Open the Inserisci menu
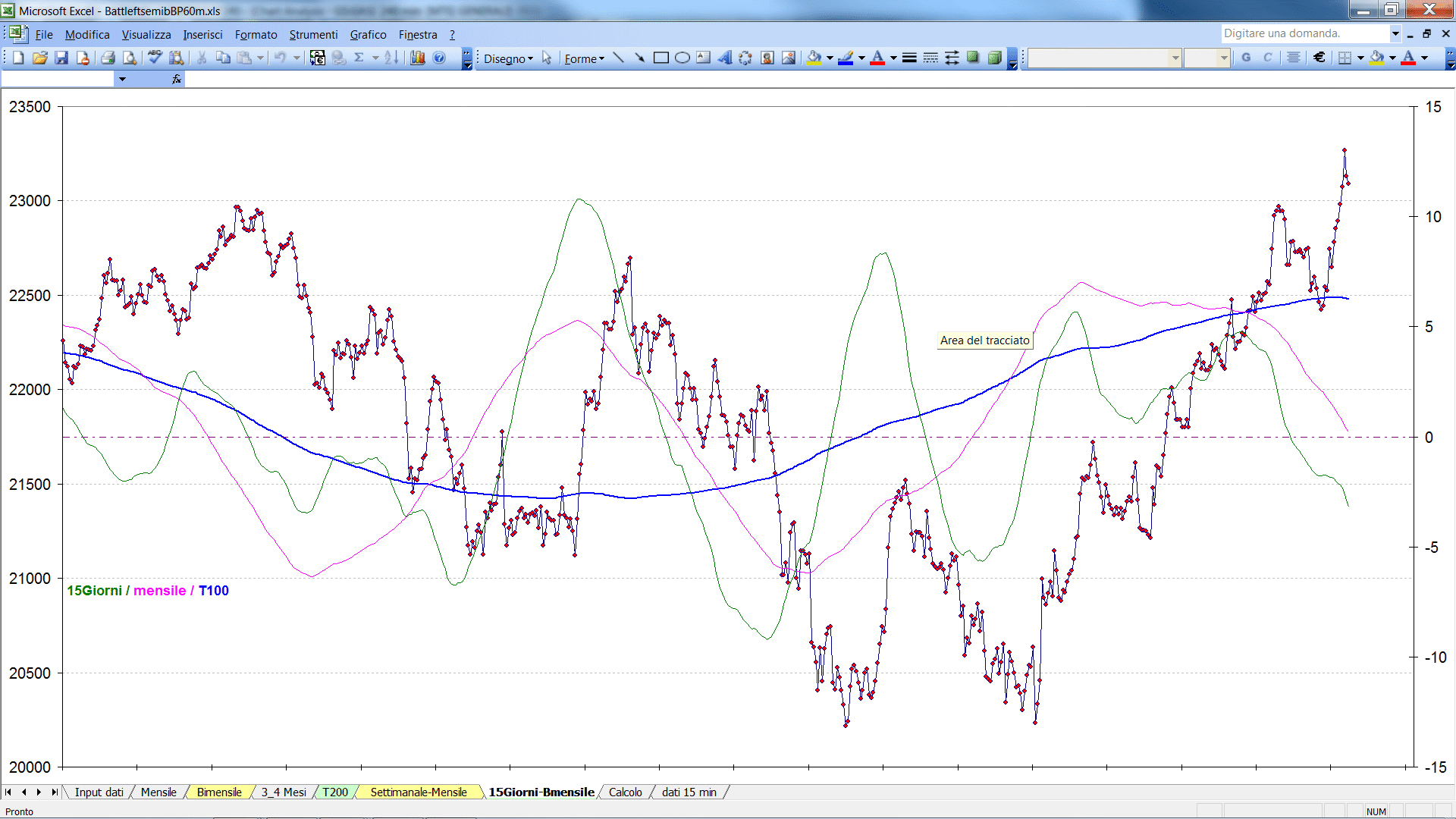The height and width of the screenshot is (819, 1456). coord(202,35)
